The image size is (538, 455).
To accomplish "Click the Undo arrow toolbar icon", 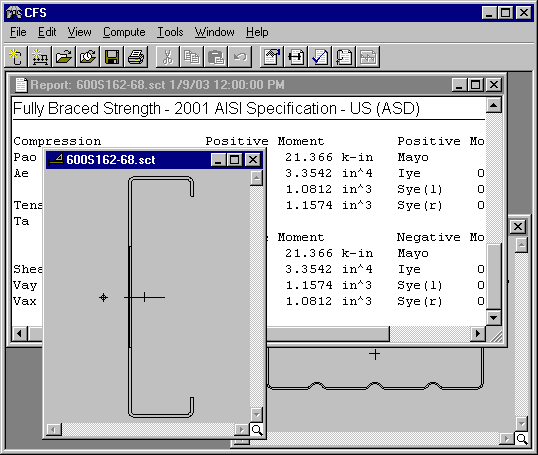I will 240,57.
